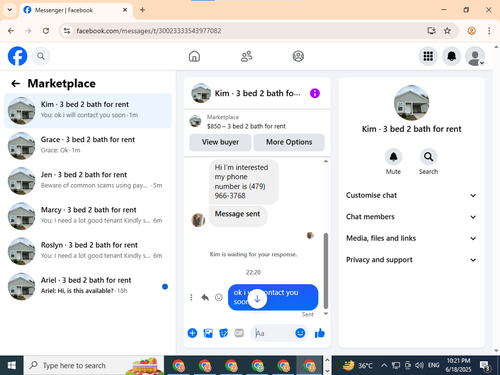500x375 pixels.
Task: Open install app icon in address bar
Action: pyautogui.click(x=431, y=31)
